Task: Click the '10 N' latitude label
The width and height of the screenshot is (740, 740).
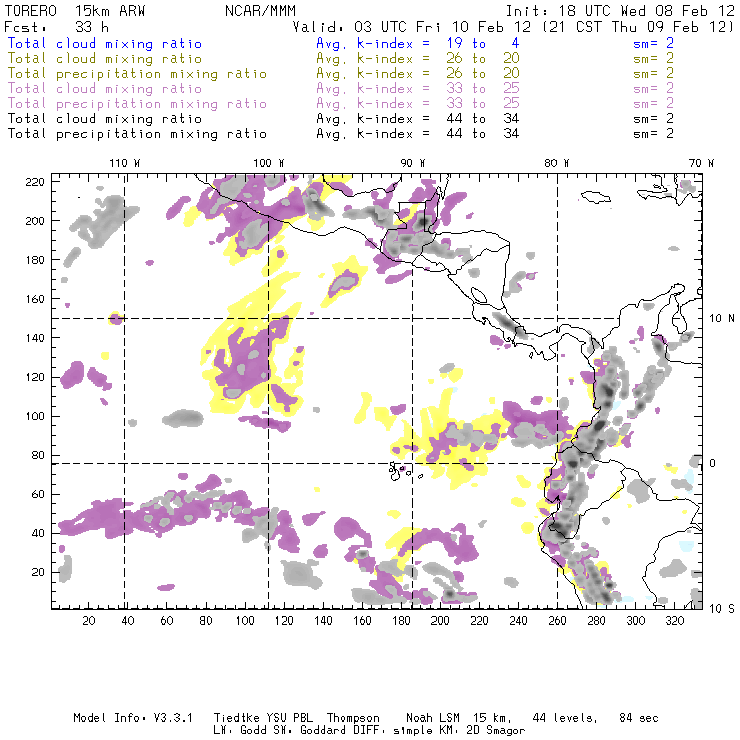Action: (x=722, y=319)
